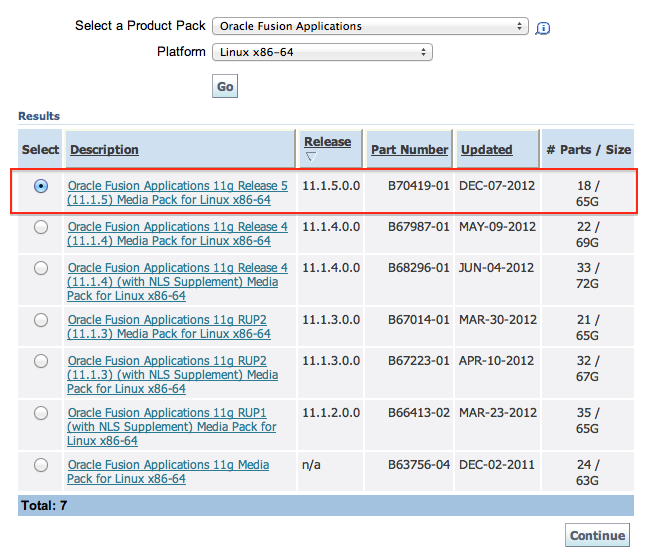Viewport: 645px width, 554px height.
Task: Click size cell 22 / 69G
Action: point(587,234)
